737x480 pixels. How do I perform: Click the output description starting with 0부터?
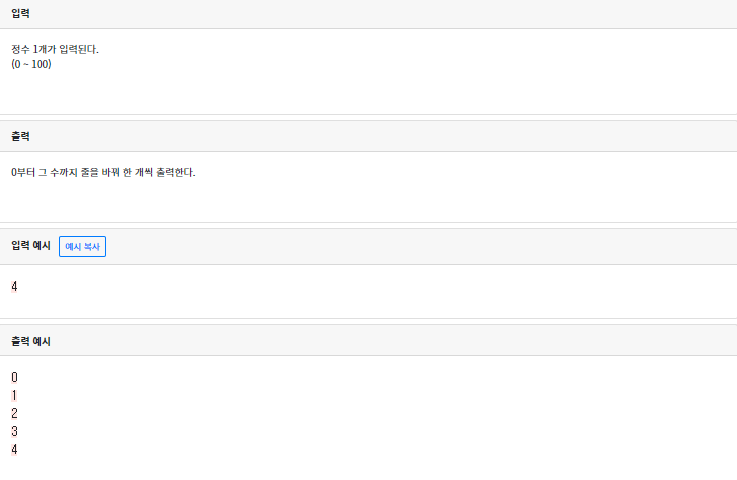pos(103,173)
